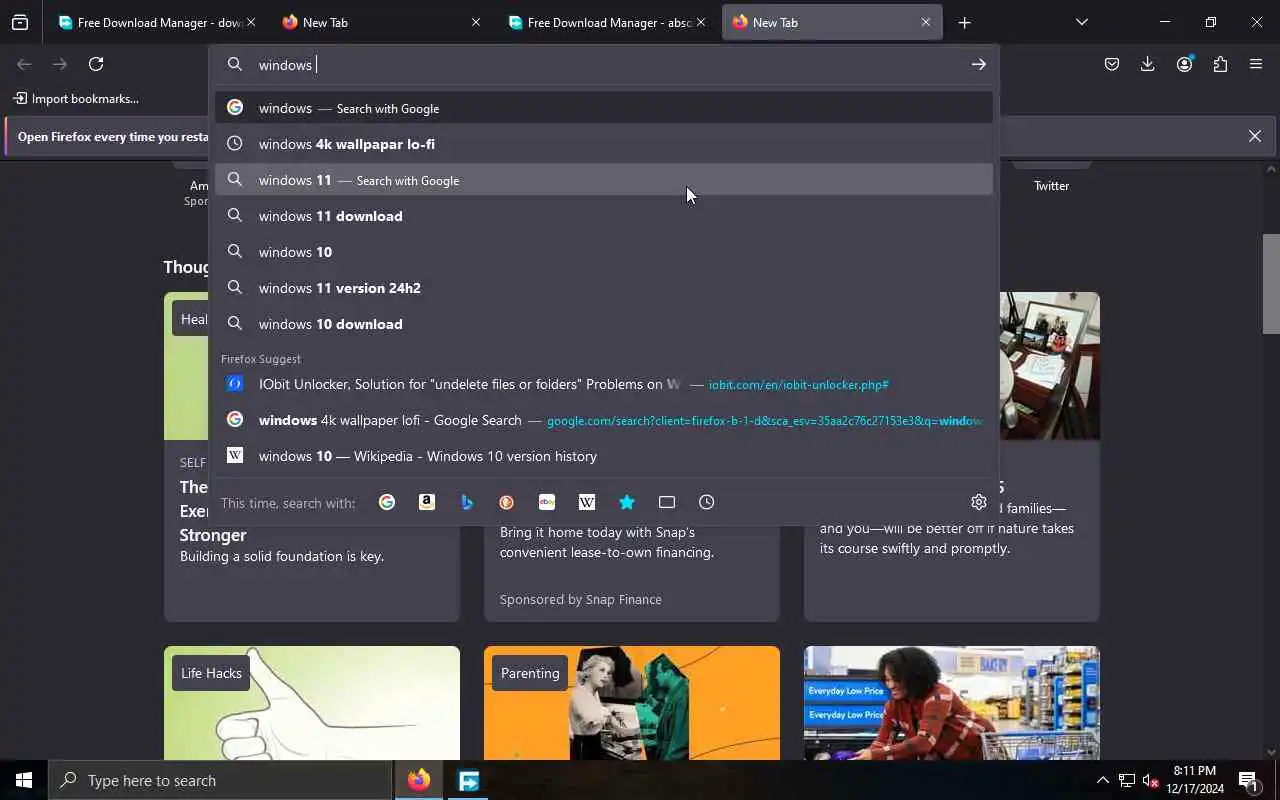The image size is (1280, 800).
Task: Click the Firefox View icon
Action: [20, 22]
